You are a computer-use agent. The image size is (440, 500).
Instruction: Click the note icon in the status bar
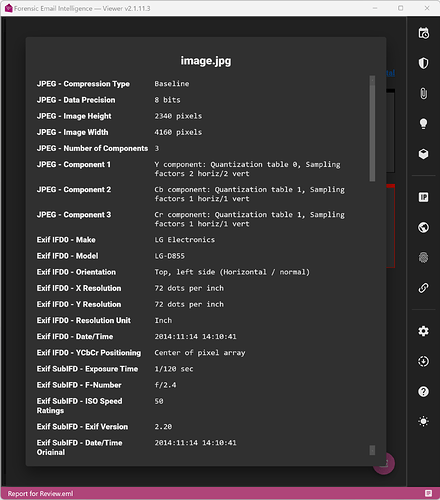point(428,493)
